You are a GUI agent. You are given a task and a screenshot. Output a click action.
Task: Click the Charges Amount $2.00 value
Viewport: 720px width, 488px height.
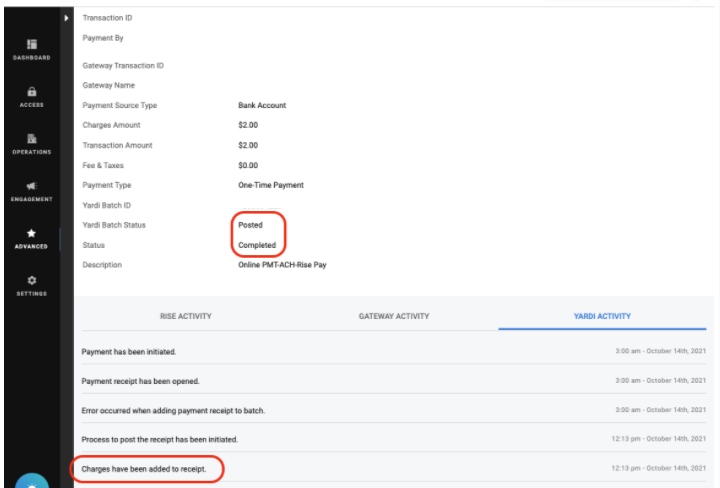pyautogui.click(x=248, y=125)
